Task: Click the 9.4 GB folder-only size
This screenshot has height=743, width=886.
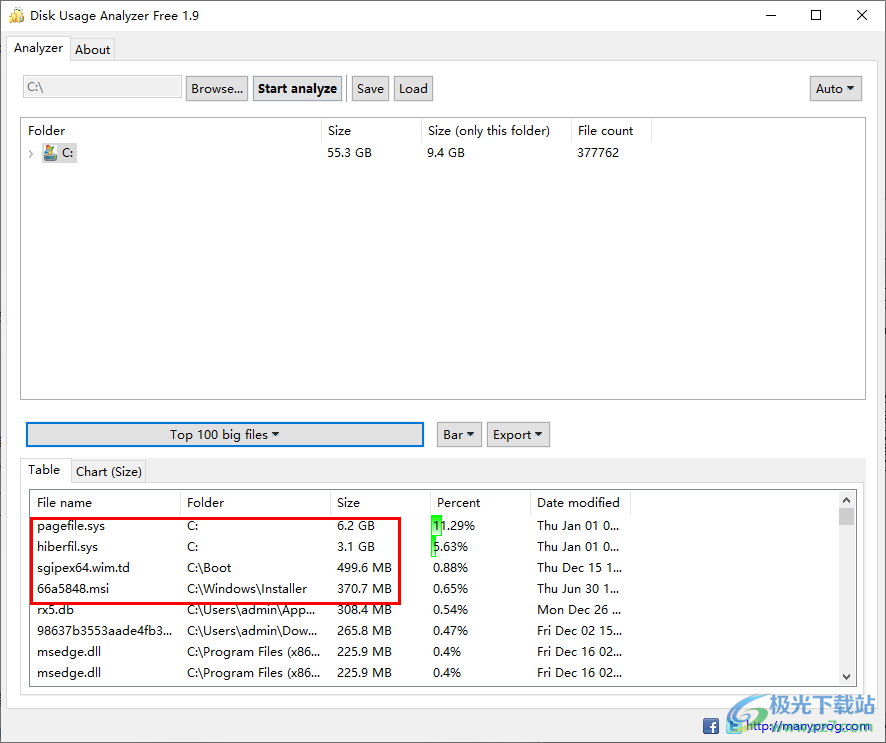Action: [x=446, y=153]
